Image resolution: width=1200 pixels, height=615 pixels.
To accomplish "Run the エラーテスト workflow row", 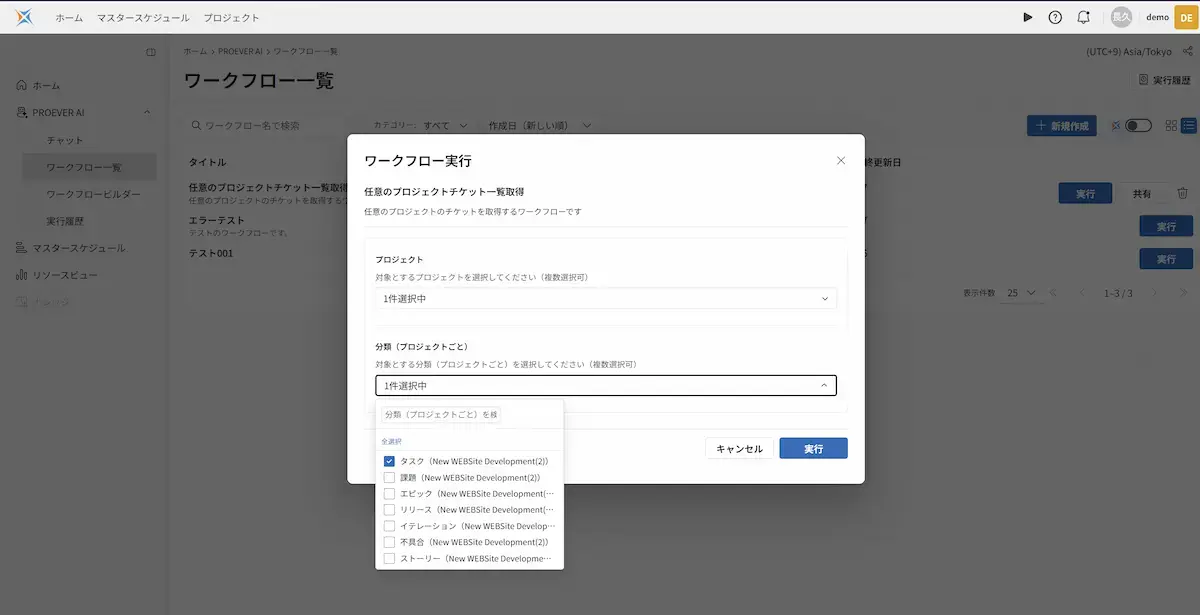I will pyautogui.click(x=1167, y=227).
